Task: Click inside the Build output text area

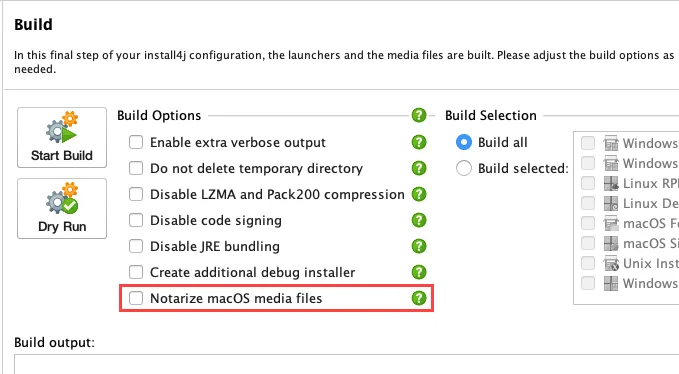Action: (x=346, y=364)
